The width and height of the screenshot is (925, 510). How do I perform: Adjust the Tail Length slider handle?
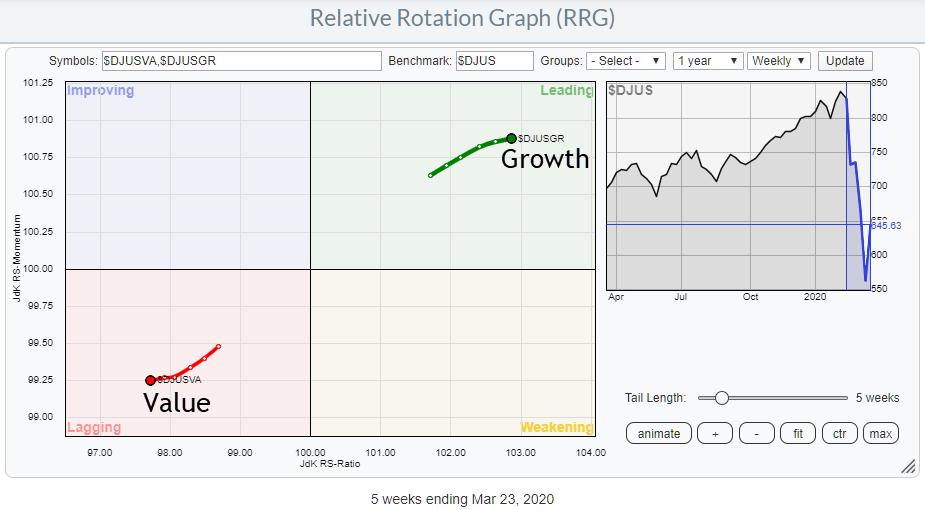[721, 398]
